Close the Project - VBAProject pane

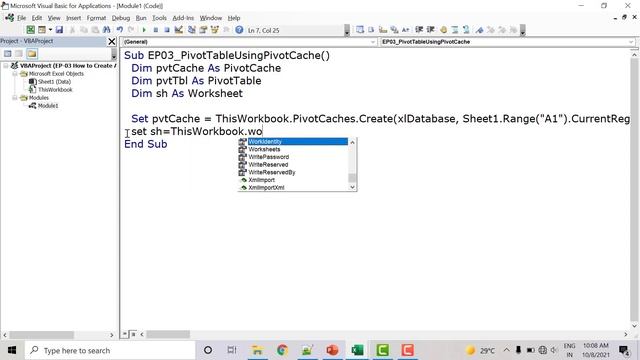[112, 42]
